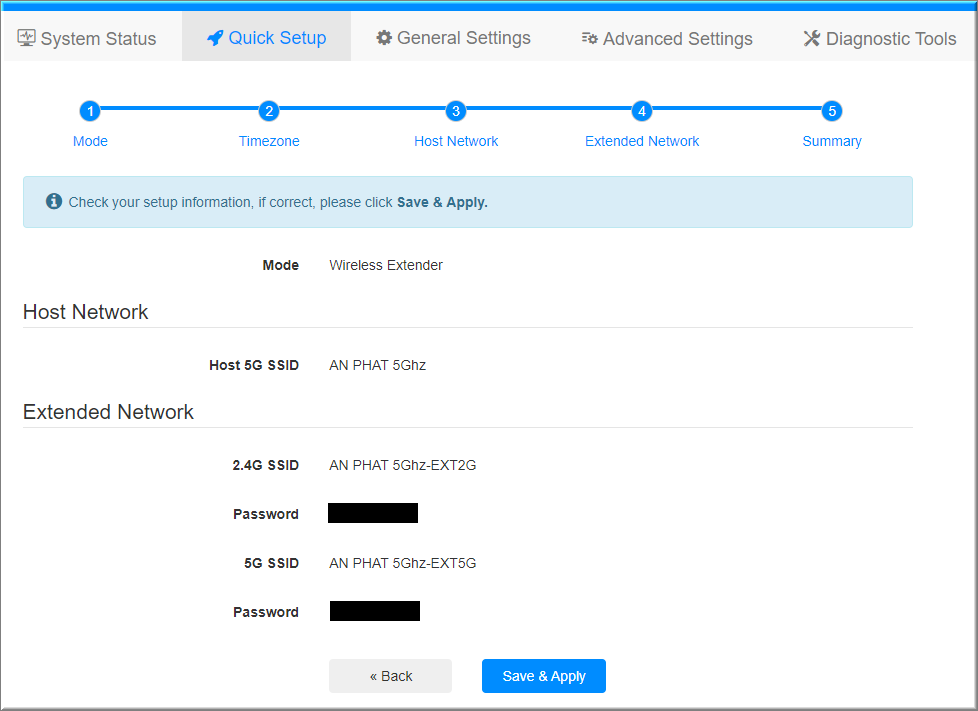Jump to step 1 circle

click(x=90, y=111)
